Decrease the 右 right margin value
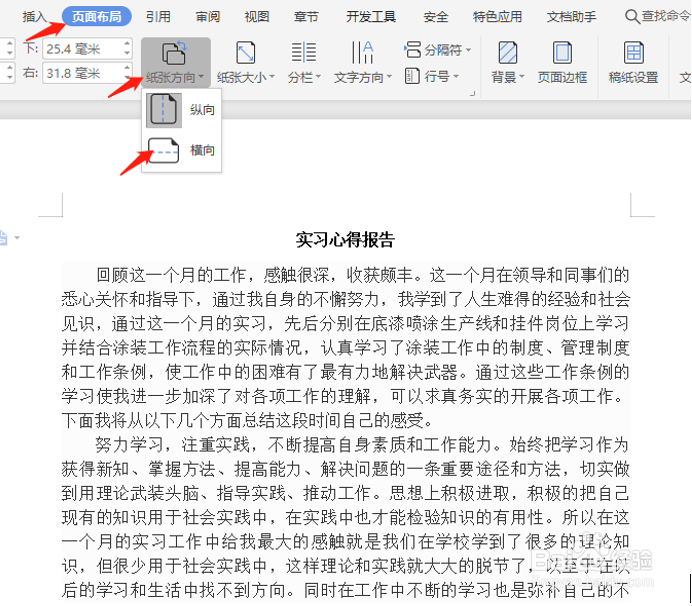The height and width of the screenshot is (606, 692). click(127, 79)
